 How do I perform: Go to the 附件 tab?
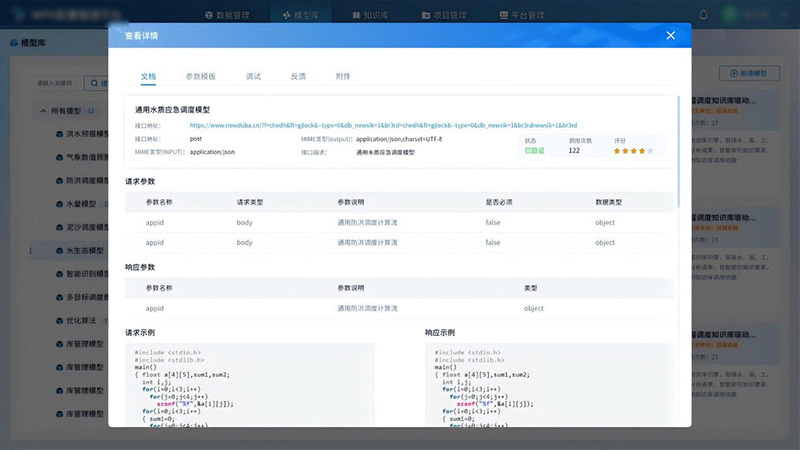(343, 76)
